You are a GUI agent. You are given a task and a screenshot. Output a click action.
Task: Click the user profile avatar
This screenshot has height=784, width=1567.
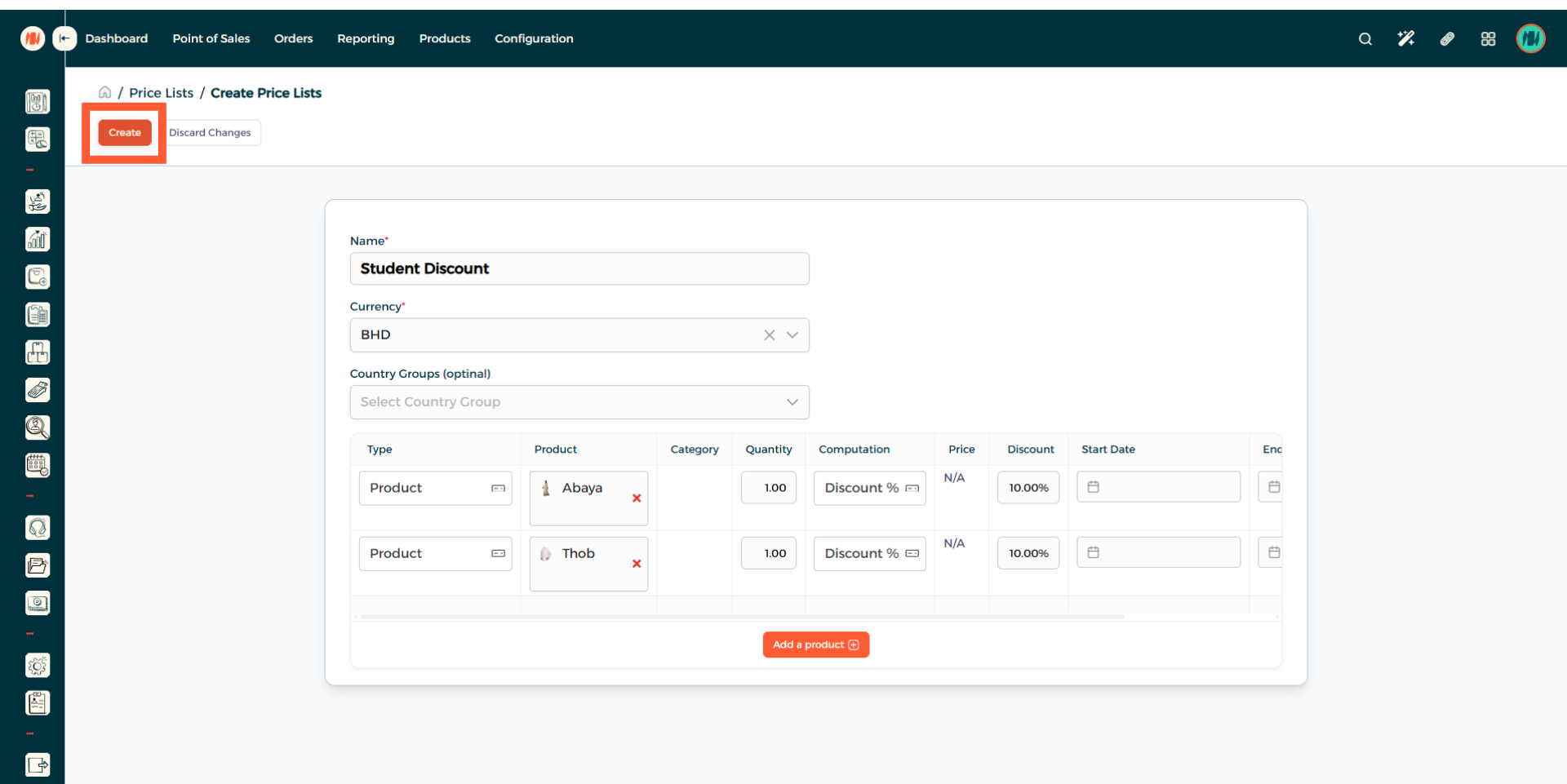(1530, 39)
